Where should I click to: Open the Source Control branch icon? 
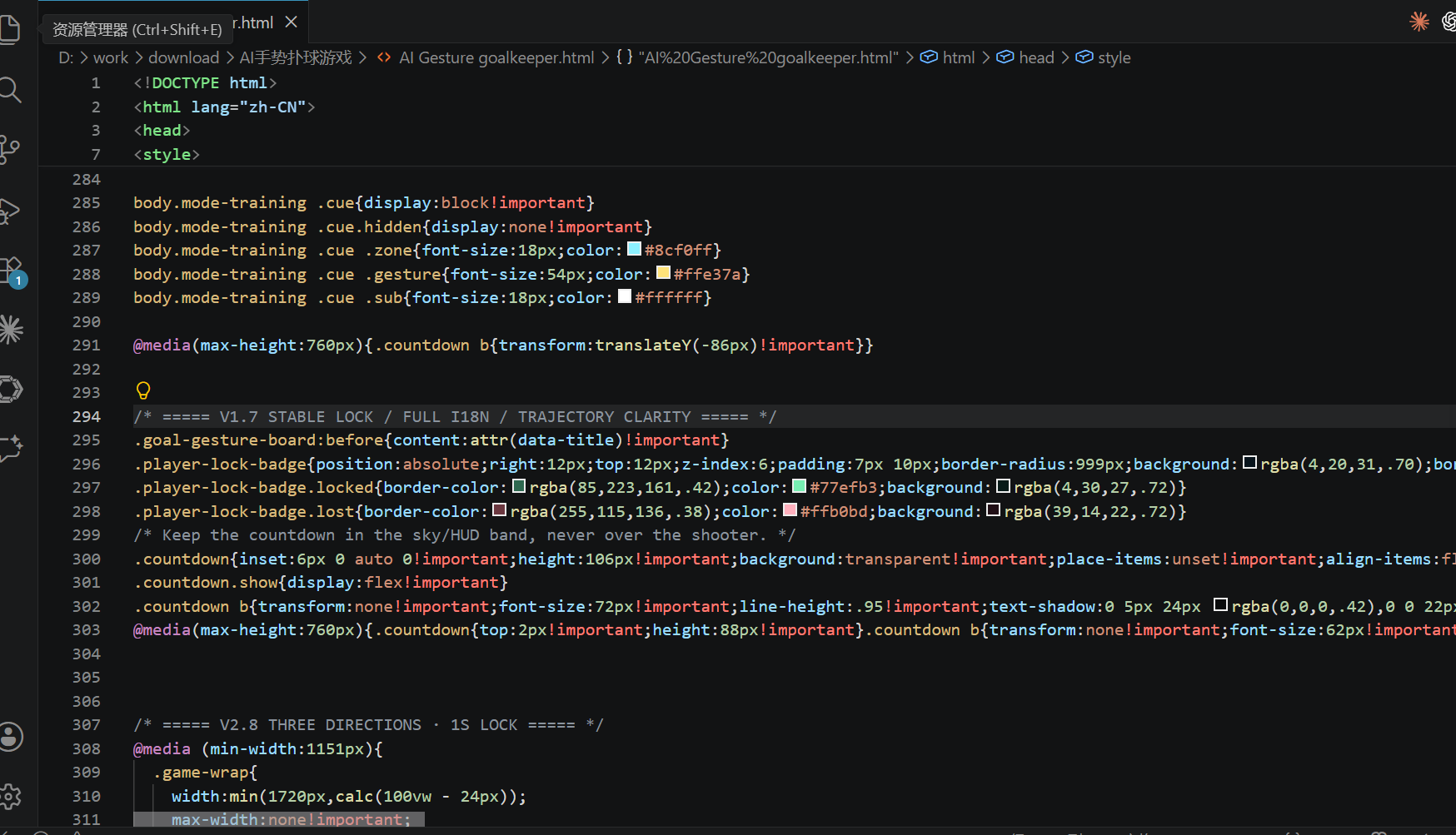(9, 150)
